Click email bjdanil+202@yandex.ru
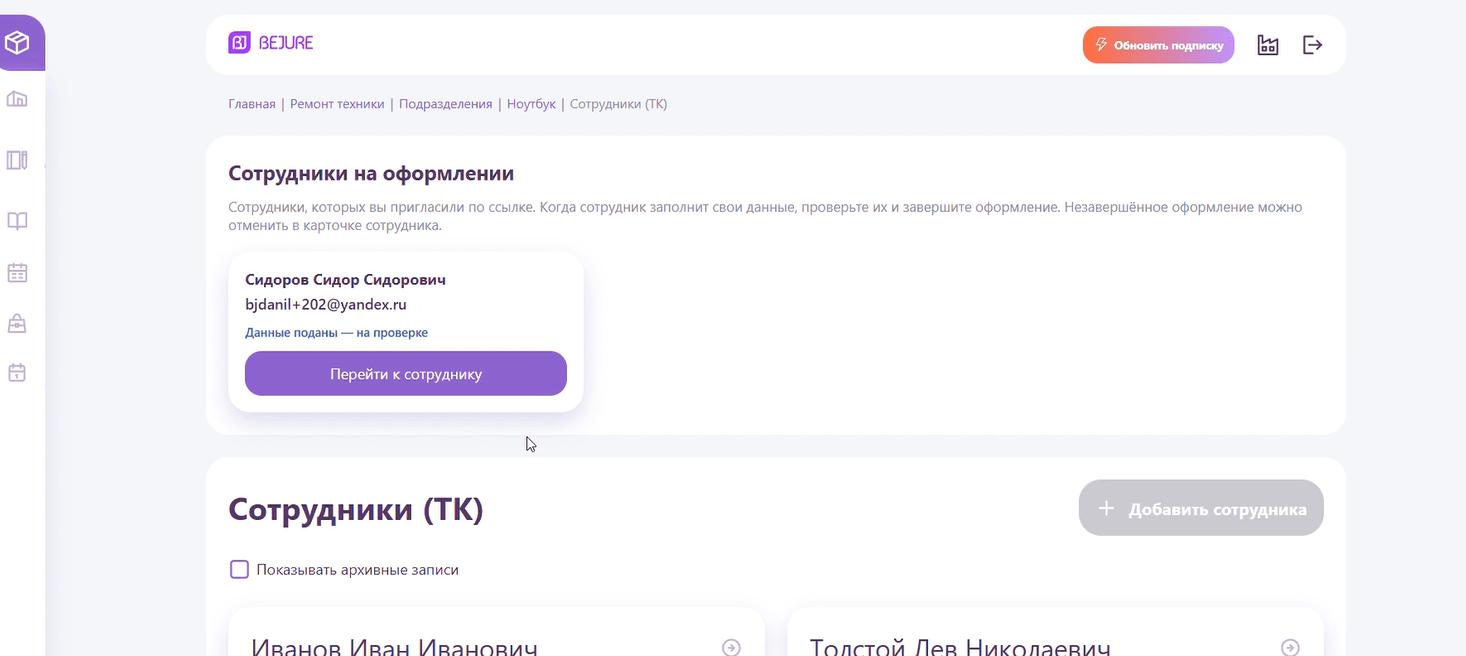The image size is (1466, 656). click(x=326, y=305)
